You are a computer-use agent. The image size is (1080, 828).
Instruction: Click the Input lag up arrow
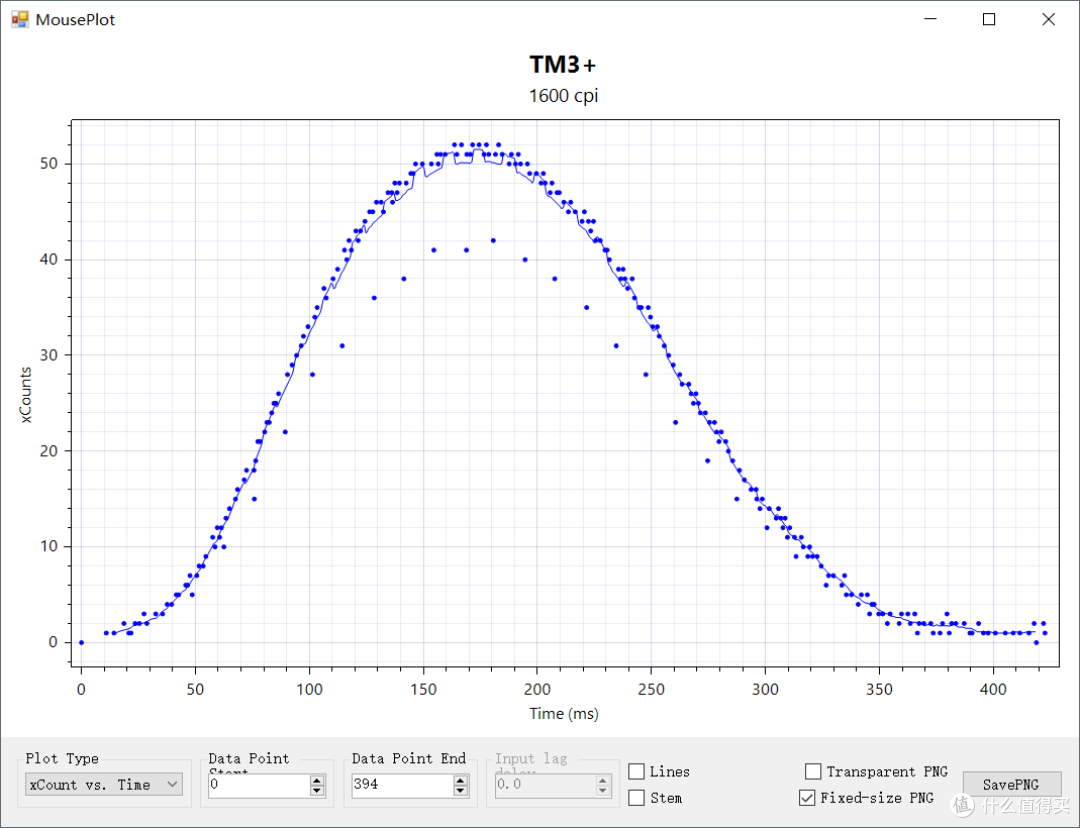coord(603,780)
